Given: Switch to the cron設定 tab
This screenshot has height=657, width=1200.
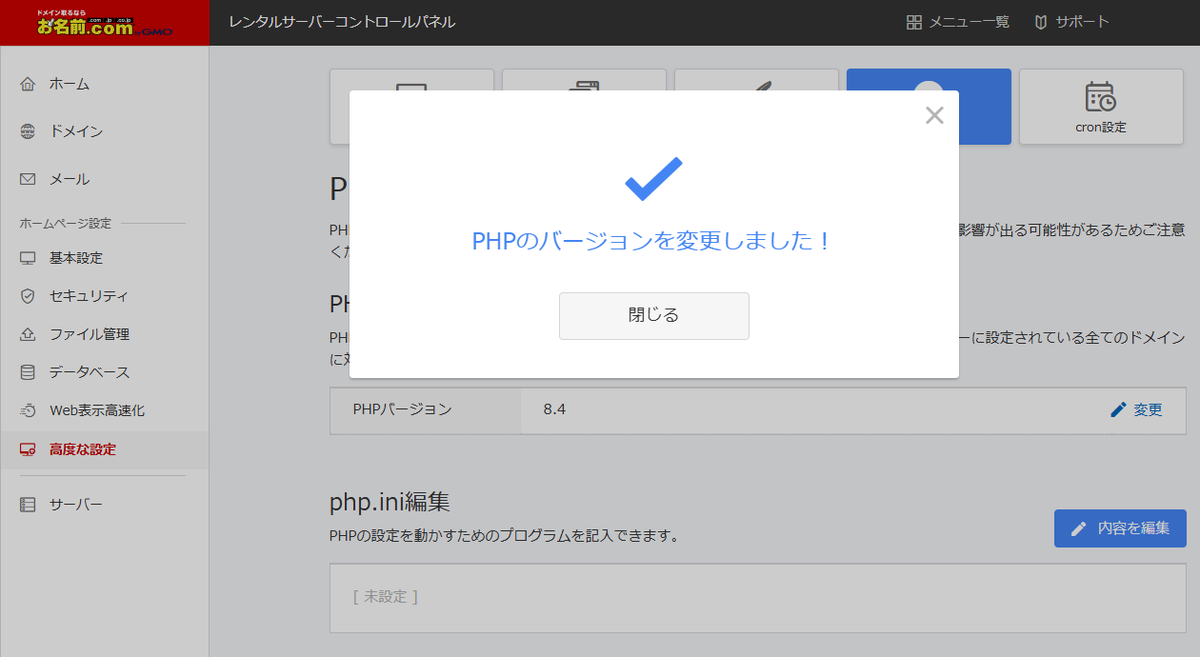Looking at the screenshot, I should [1101, 107].
